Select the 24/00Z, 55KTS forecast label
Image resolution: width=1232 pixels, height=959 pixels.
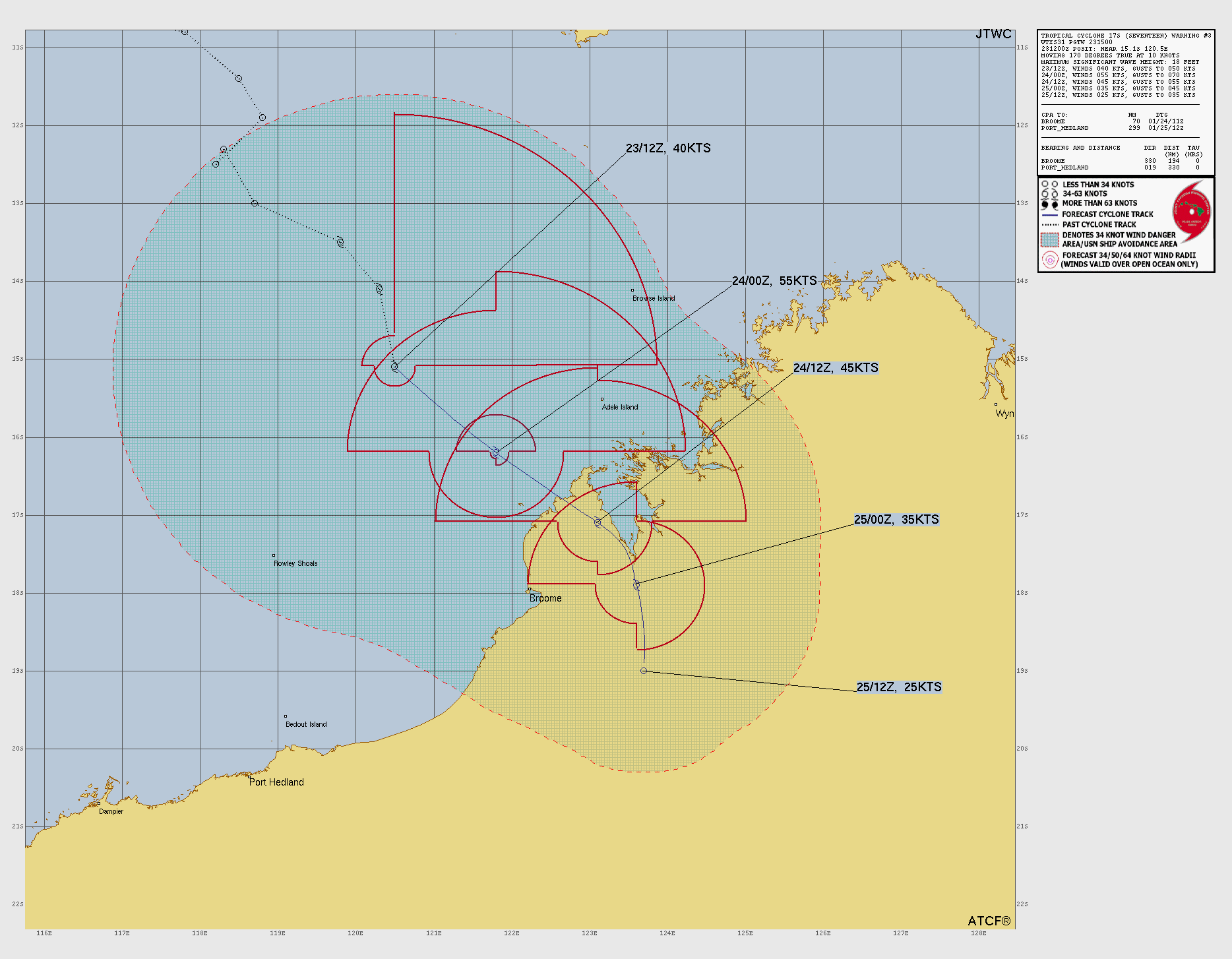(x=774, y=281)
